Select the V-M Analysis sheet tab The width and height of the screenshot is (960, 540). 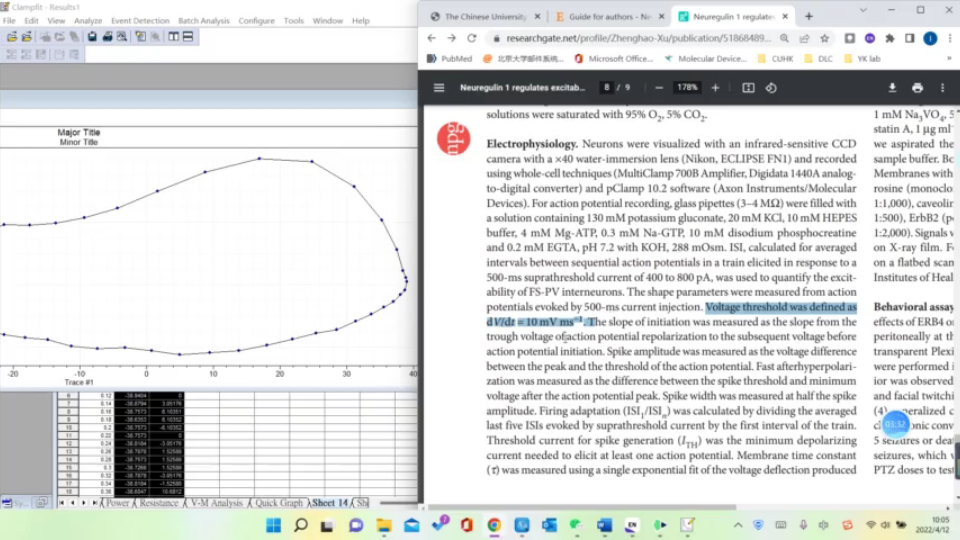[x=216, y=503]
